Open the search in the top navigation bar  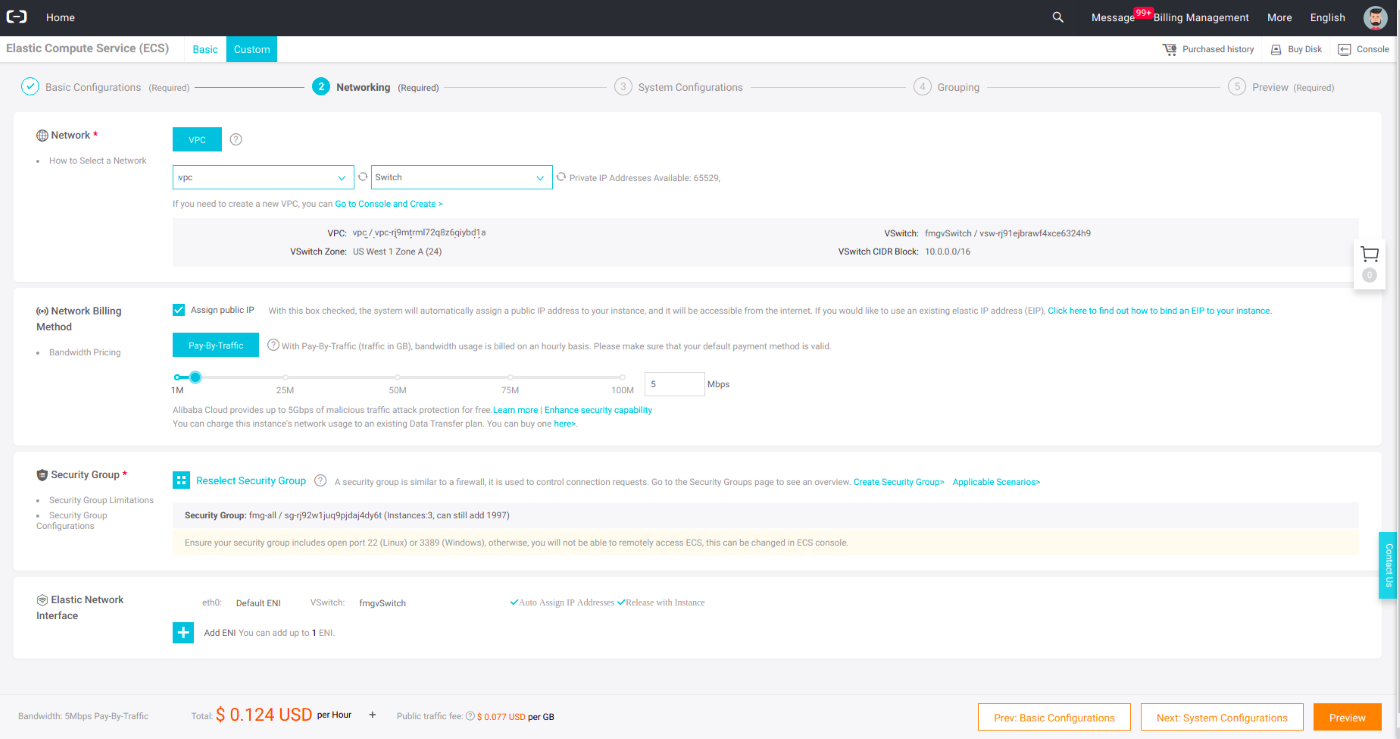point(1057,17)
